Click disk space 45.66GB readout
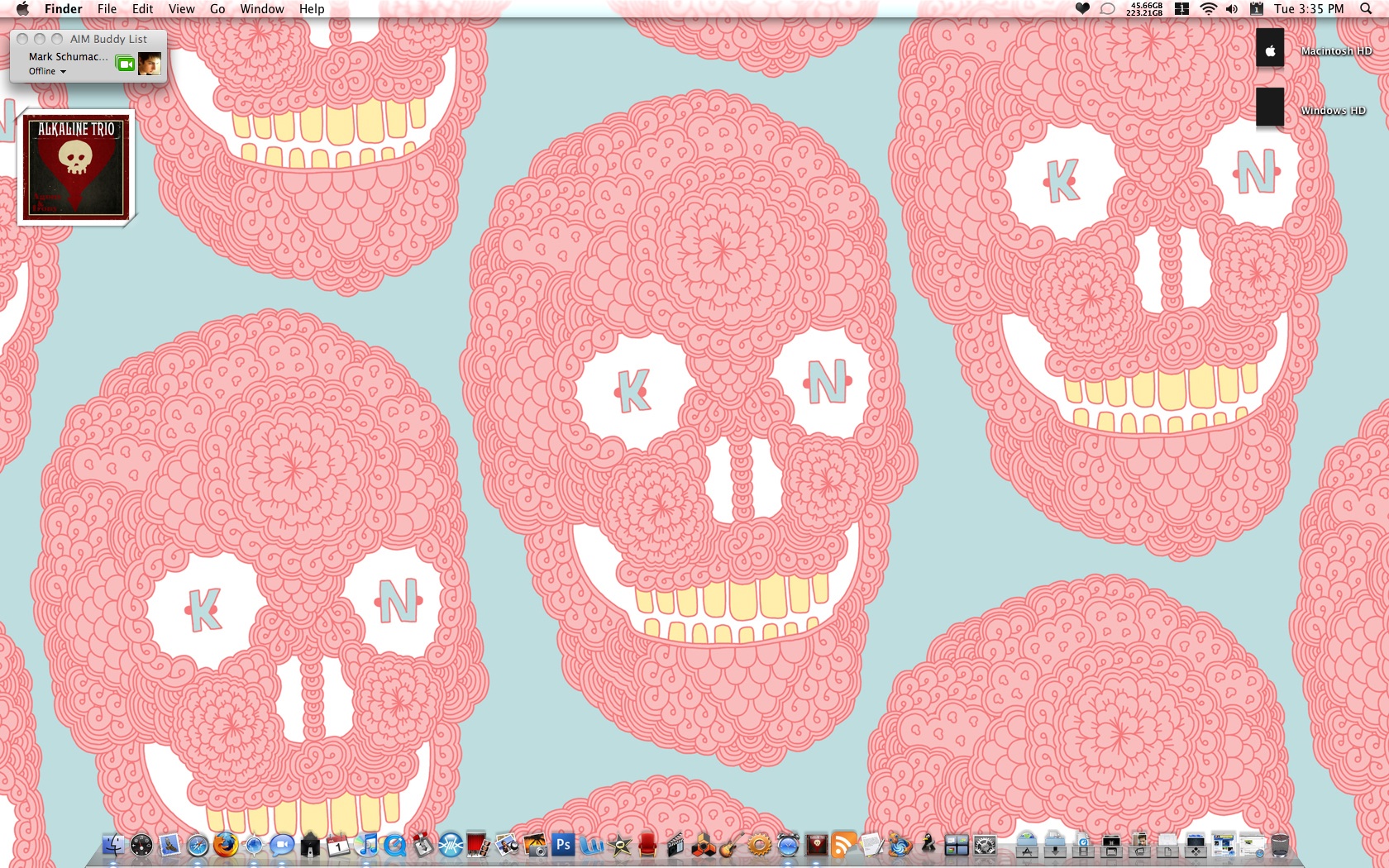Image resolution: width=1389 pixels, height=868 pixels. 1144,9
